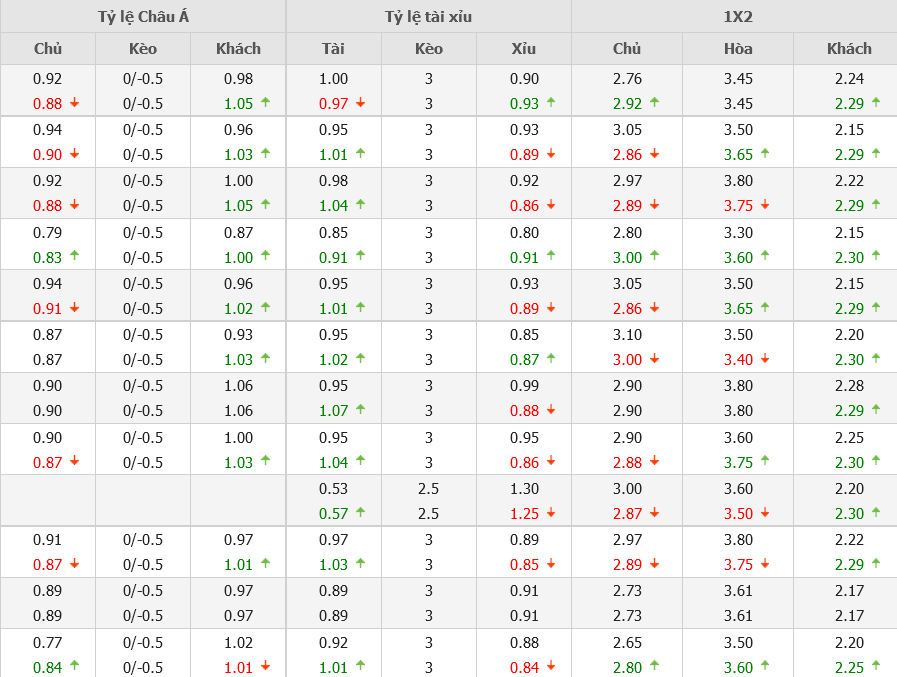
Task: Select the 0.53 Tài odds cell
Action: pyautogui.click(x=333, y=488)
